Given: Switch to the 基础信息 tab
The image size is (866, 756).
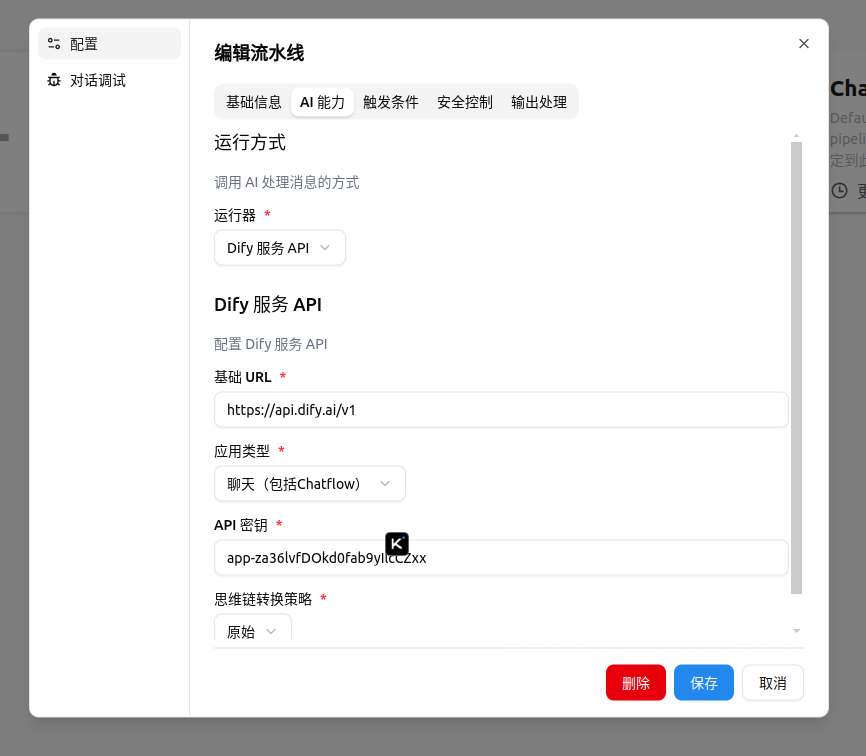Looking at the screenshot, I should (254, 102).
